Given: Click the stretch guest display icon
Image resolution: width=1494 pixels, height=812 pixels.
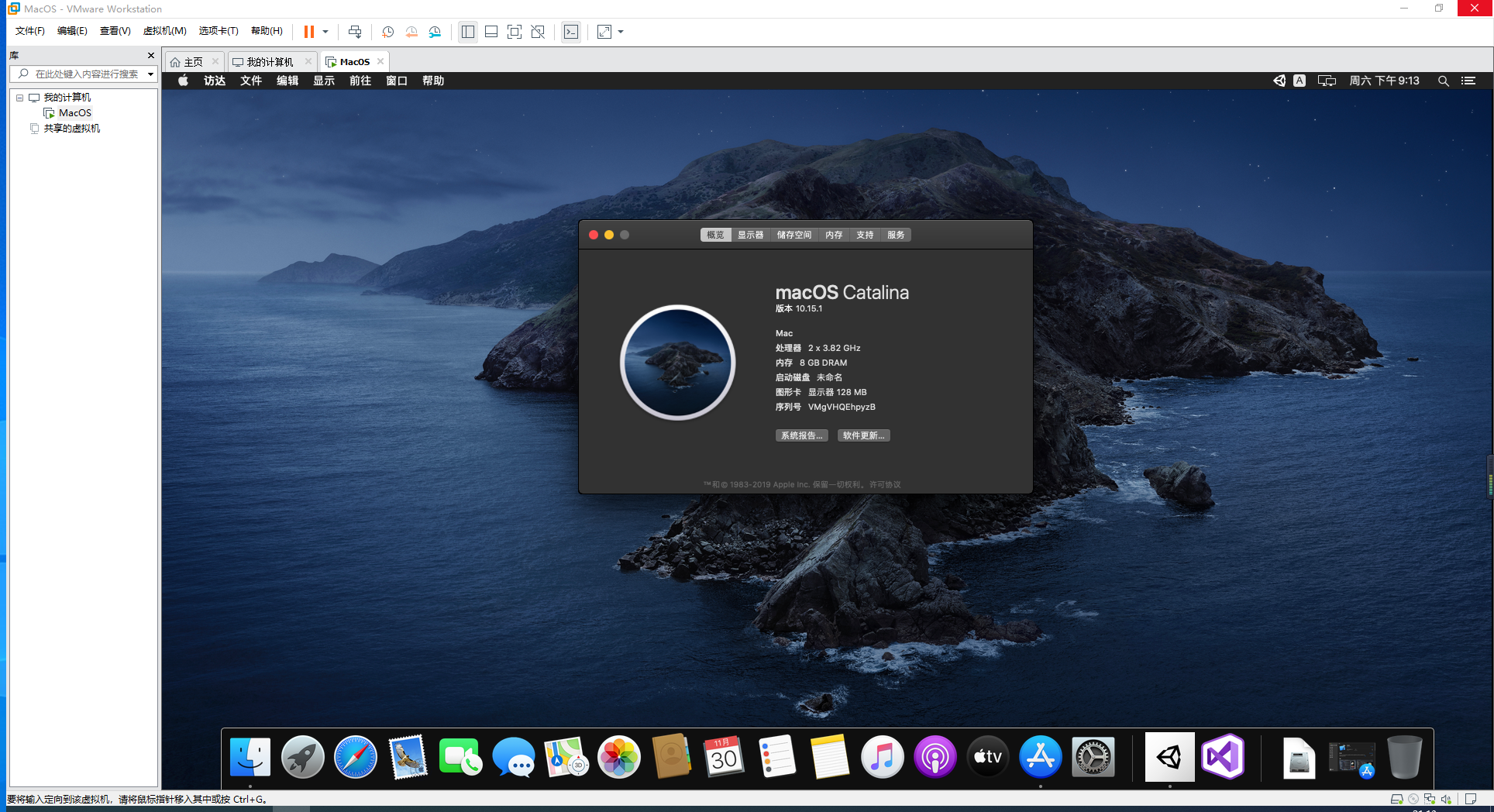Looking at the screenshot, I should pos(604,32).
